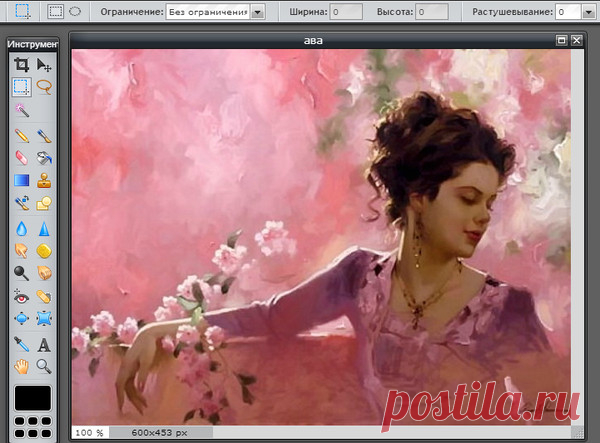Select the Lasso tool
The height and width of the screenshot is (443, 600).
(44, 87)
